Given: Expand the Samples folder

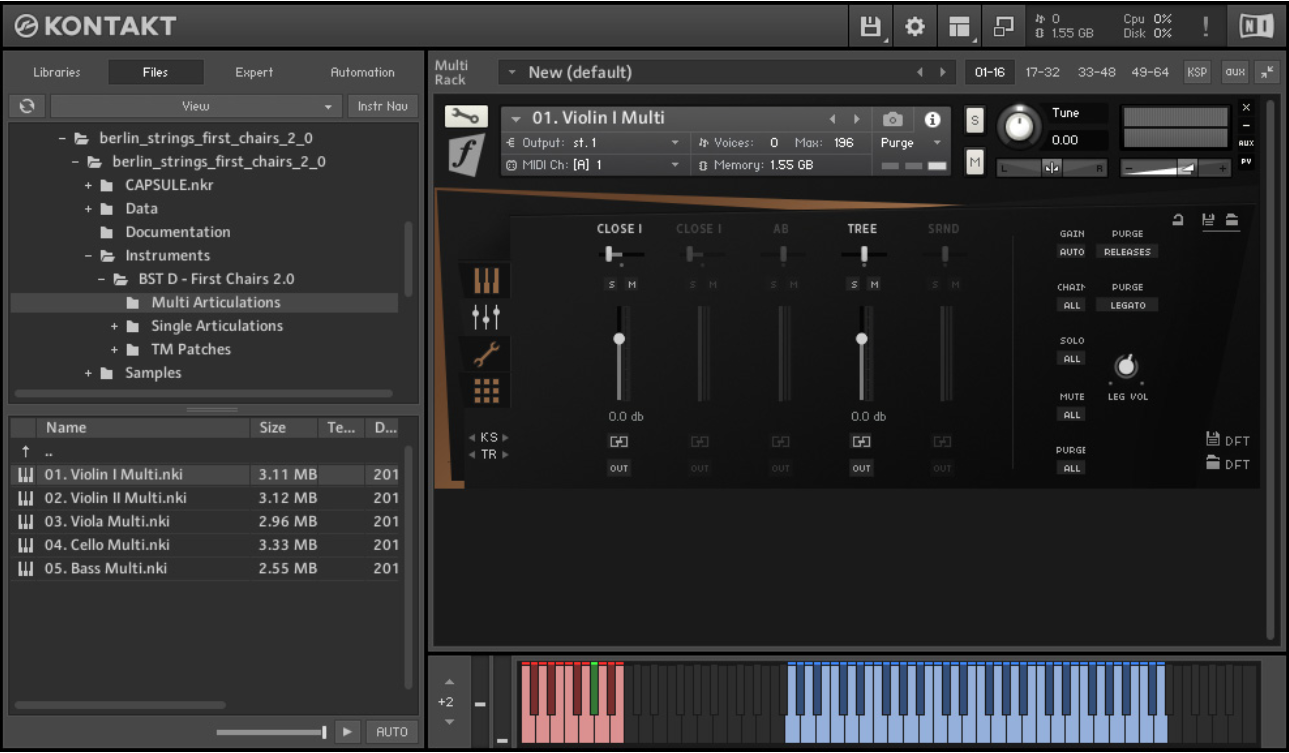Looking at the screenshot, I should pyautogui.click(x=89, y=373).
